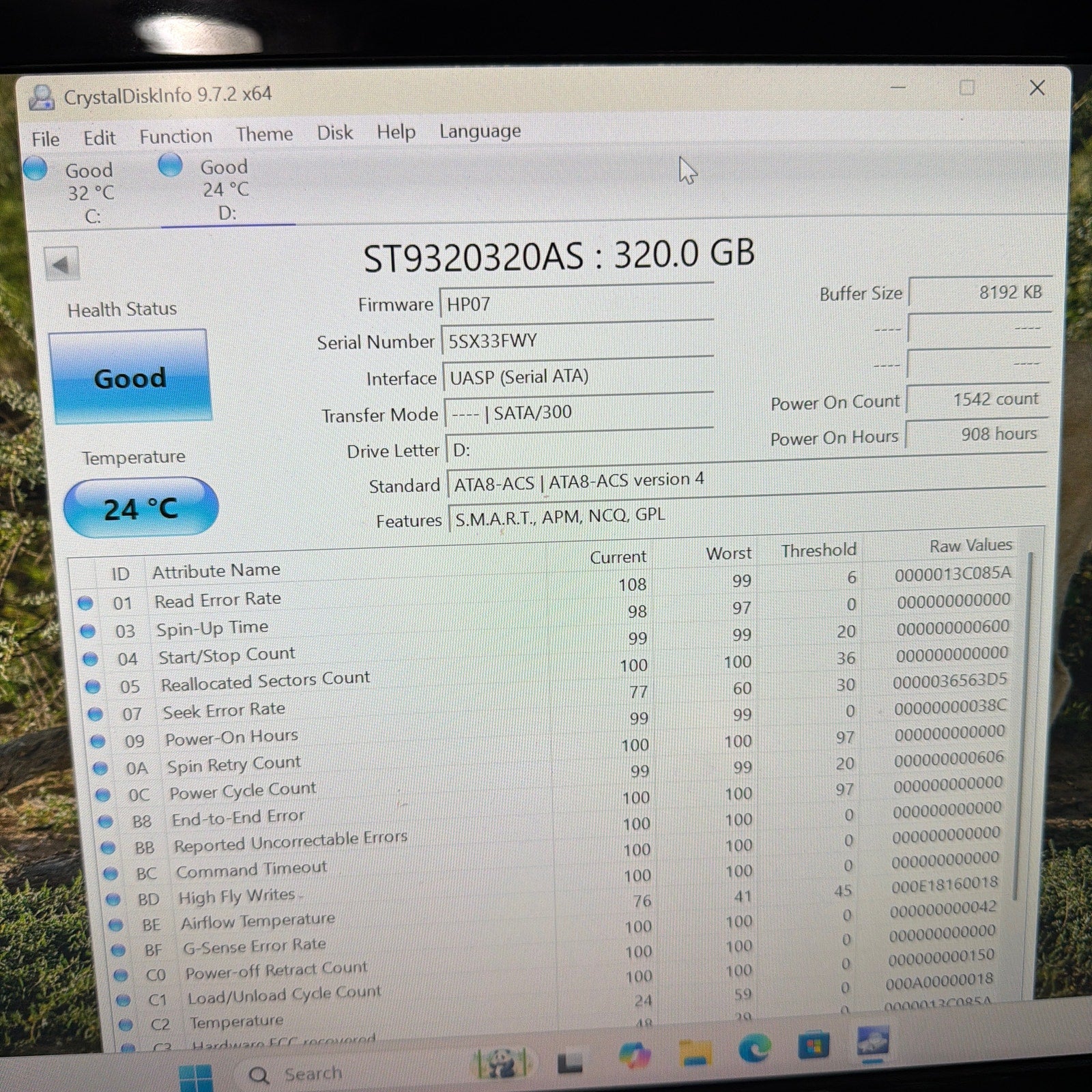Click the status dot for Spin-Up Time

tap(87, 631)
